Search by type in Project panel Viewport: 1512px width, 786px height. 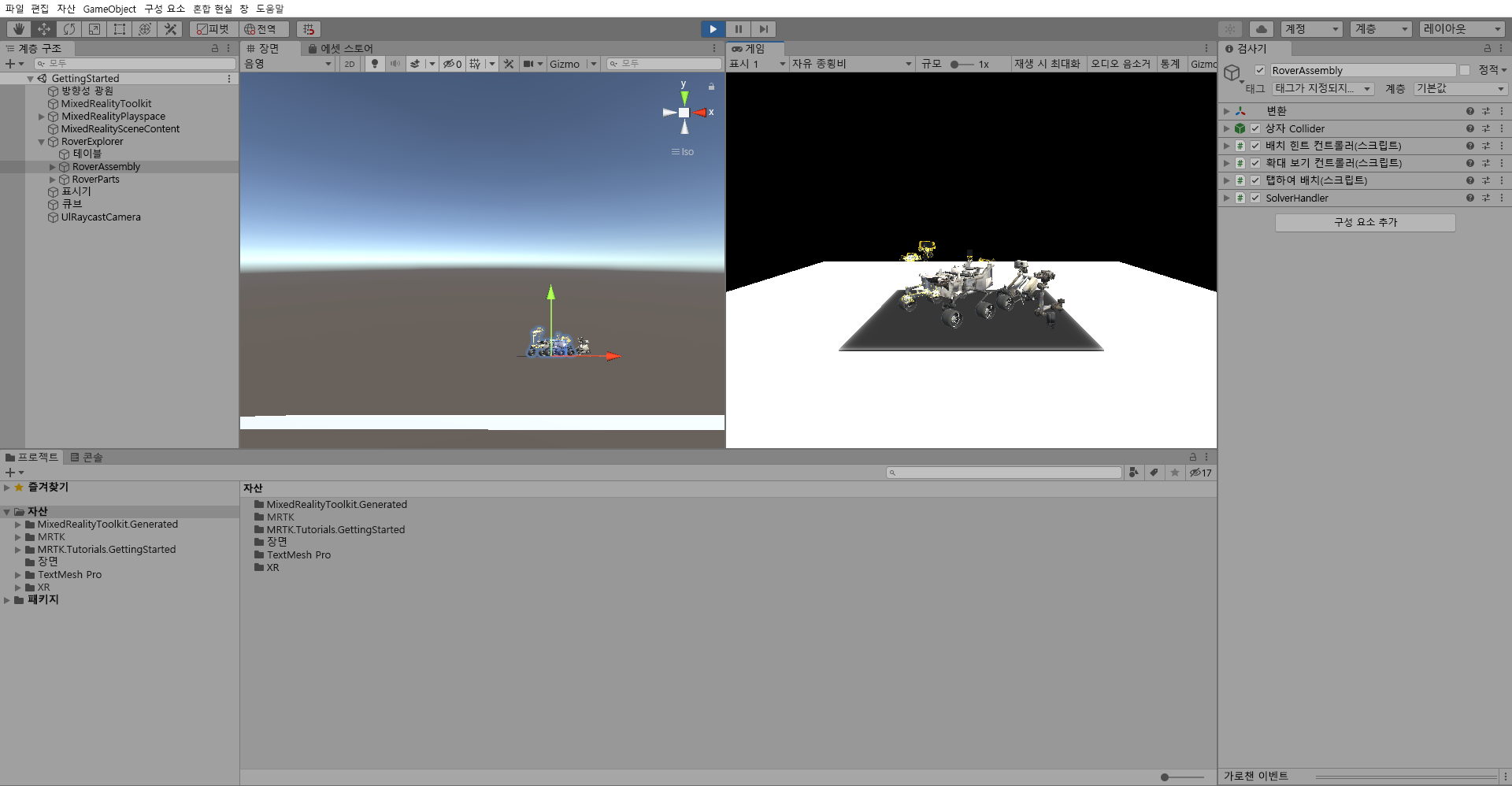(x=1133, y=473)
